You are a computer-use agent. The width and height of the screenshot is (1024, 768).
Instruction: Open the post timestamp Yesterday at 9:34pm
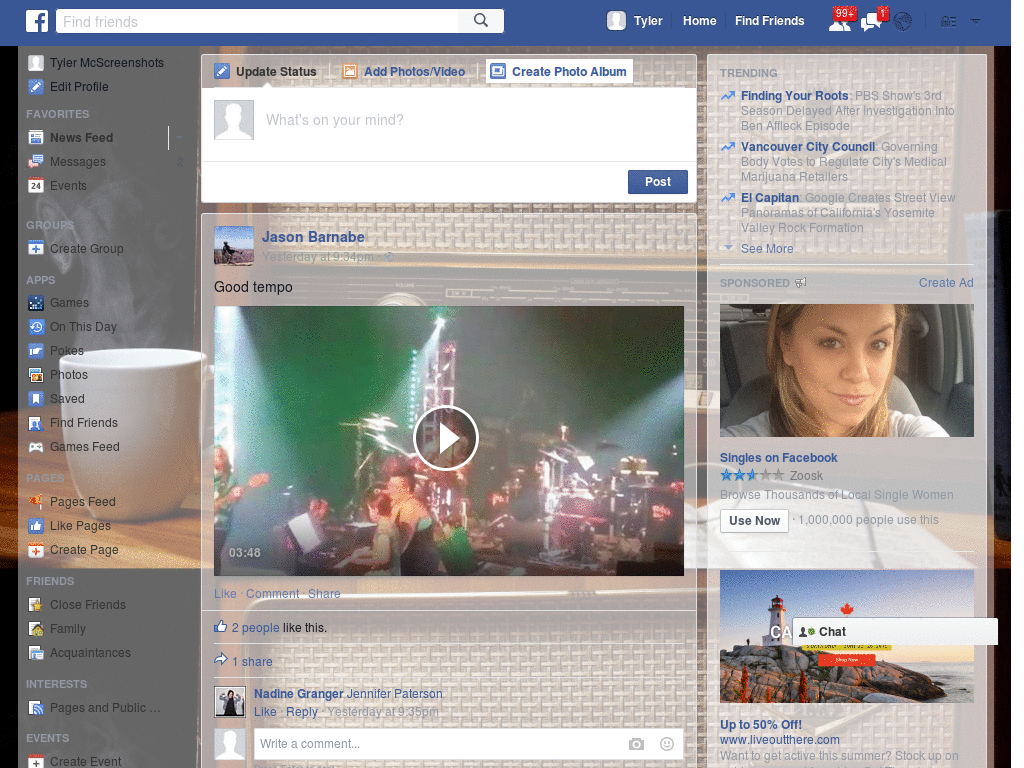(x=318, y=257)
